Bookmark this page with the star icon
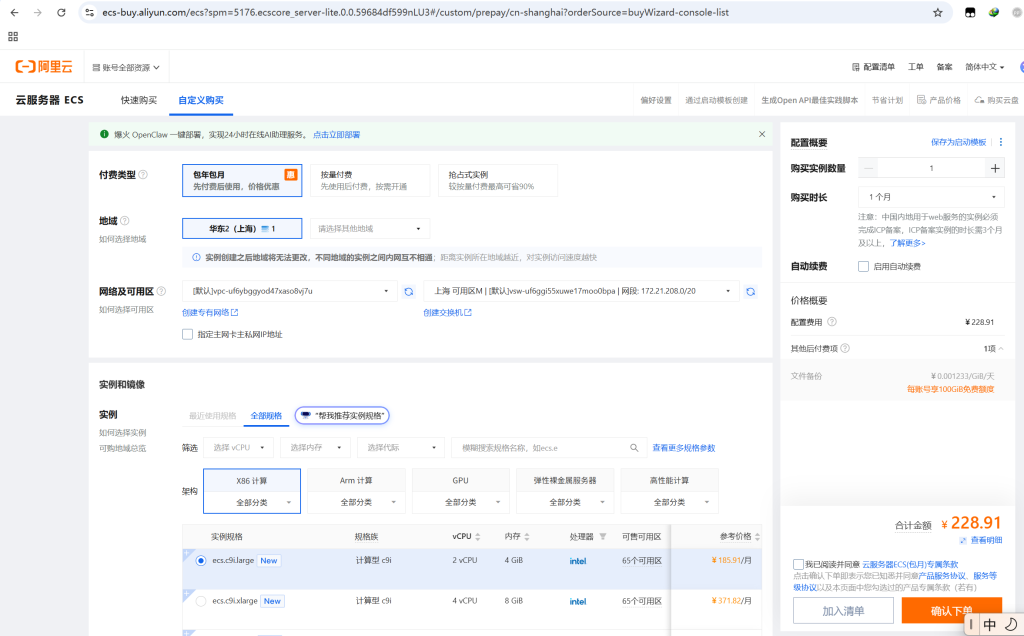1024x636 pixels. coord(937,13)
